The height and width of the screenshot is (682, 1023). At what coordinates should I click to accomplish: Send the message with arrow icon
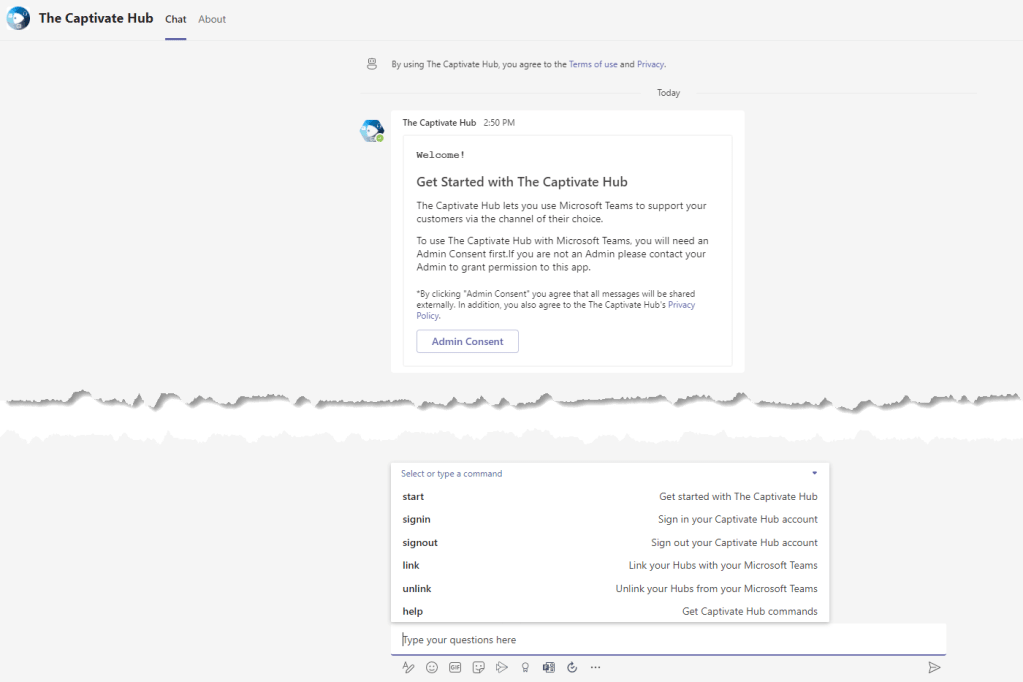pyautogui.click(x=934, y=667)
